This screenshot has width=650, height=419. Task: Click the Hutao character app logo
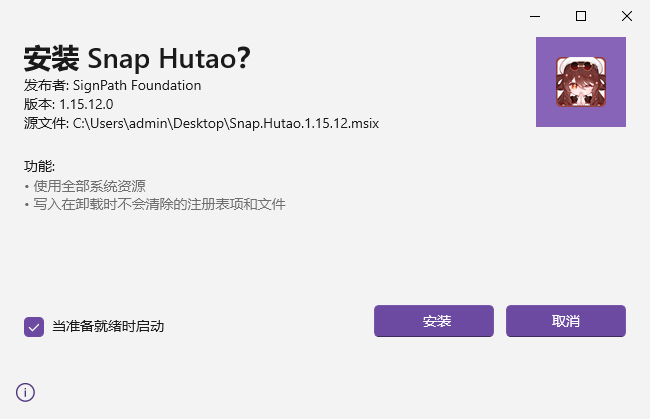point(581,82)
